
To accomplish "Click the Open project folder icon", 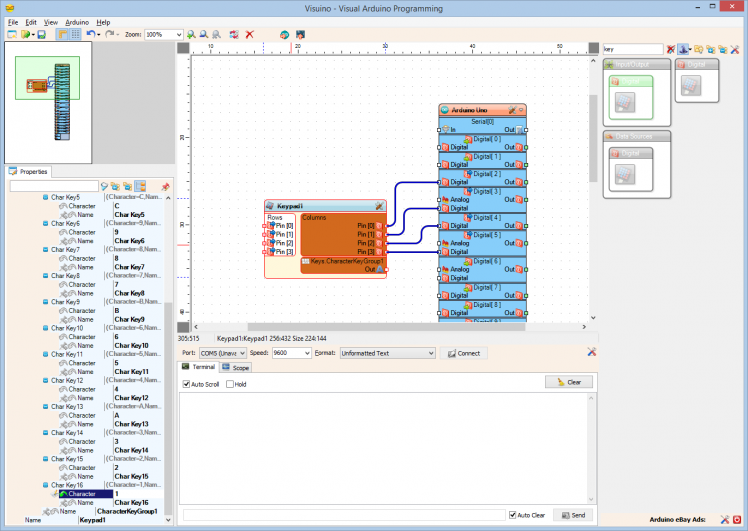I will tap(25, 34).
